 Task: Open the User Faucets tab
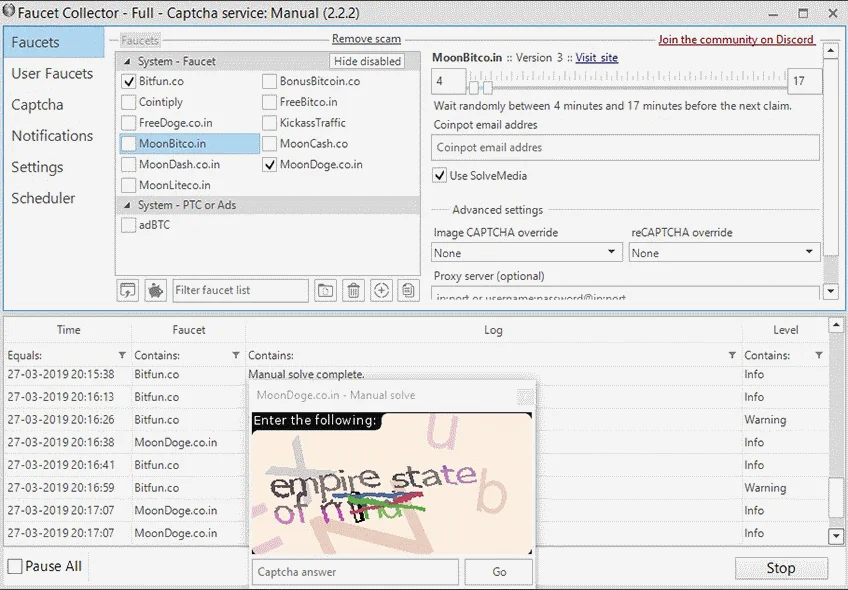(52, 74)
